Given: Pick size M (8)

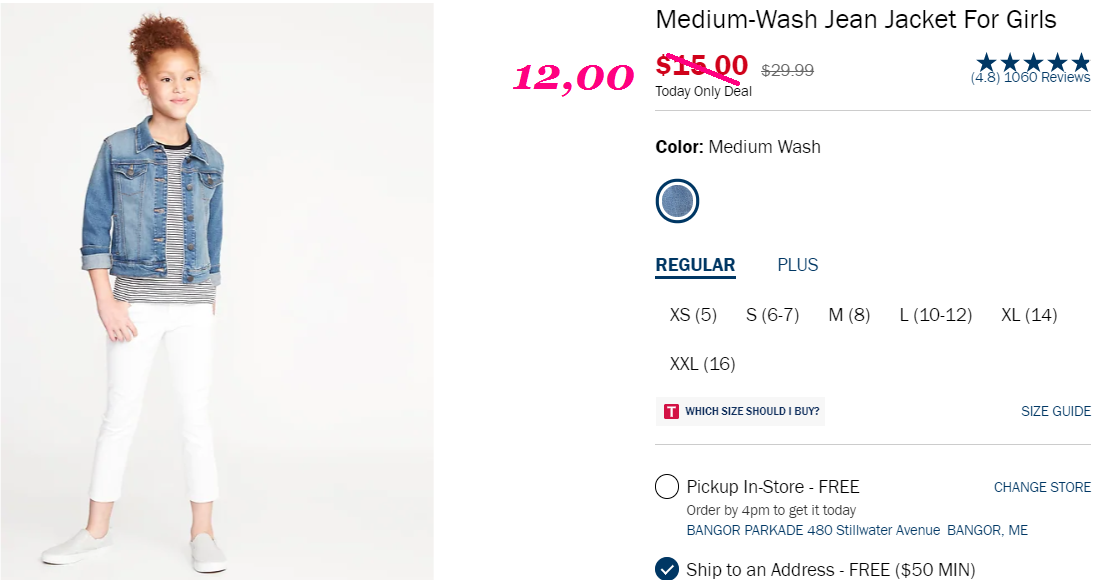Looking at the screenshot, I should pyautogui.click(x=849, y=315).
